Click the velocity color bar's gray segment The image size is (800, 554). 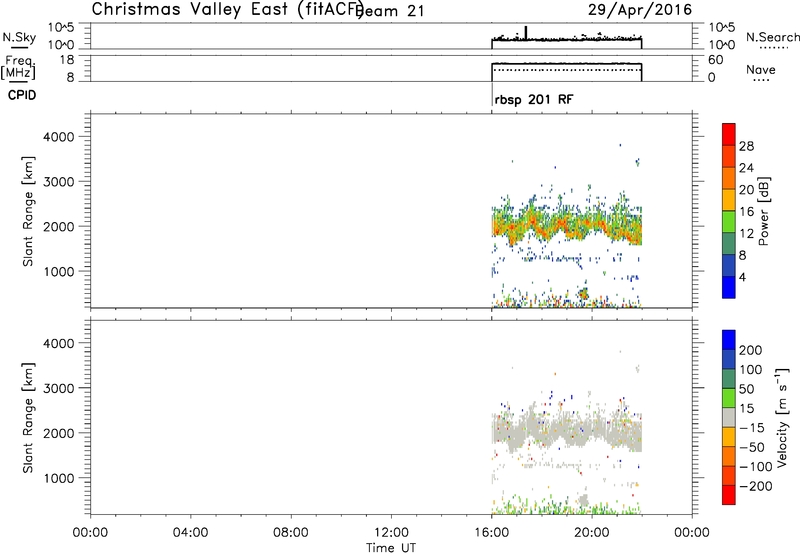click(729, 417)
